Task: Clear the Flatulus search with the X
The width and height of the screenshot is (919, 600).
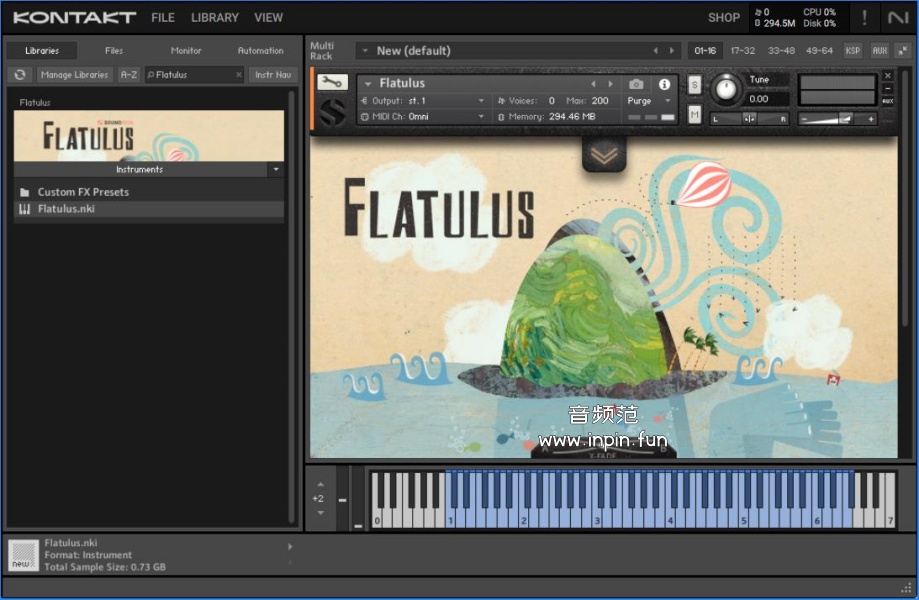Action: click(x=239, y=75)
